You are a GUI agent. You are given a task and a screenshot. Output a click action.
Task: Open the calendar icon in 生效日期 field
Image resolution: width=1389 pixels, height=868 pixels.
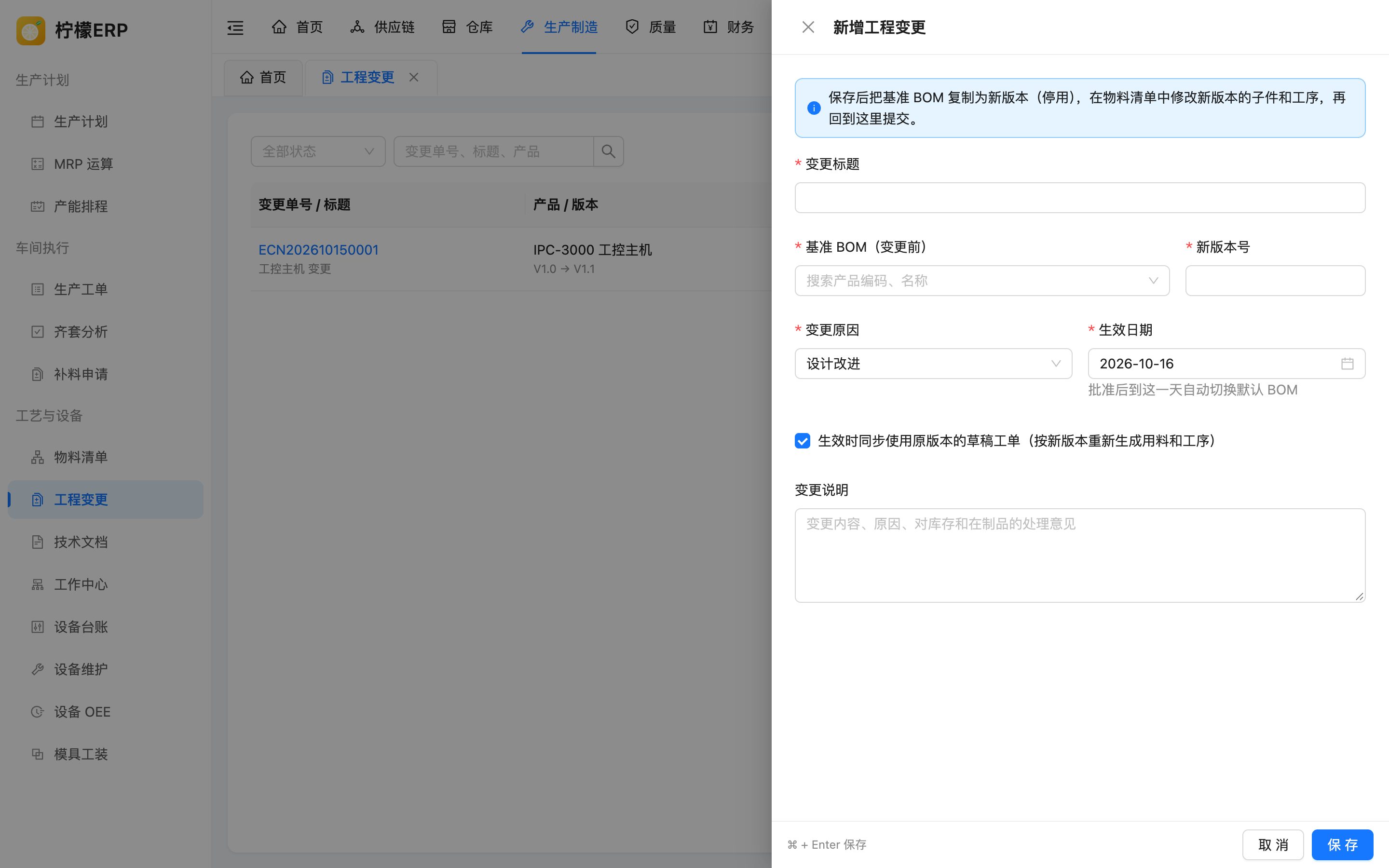(1347, 364)
